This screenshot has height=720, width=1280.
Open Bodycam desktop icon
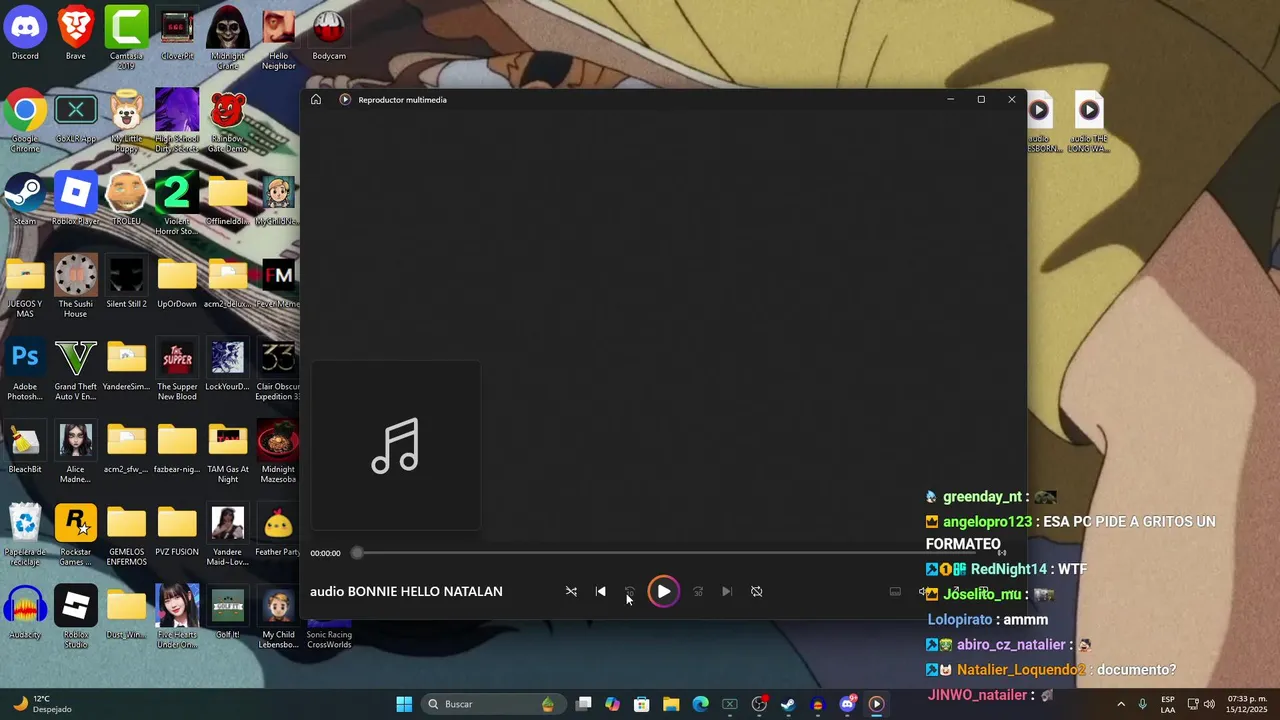point(329,34)
